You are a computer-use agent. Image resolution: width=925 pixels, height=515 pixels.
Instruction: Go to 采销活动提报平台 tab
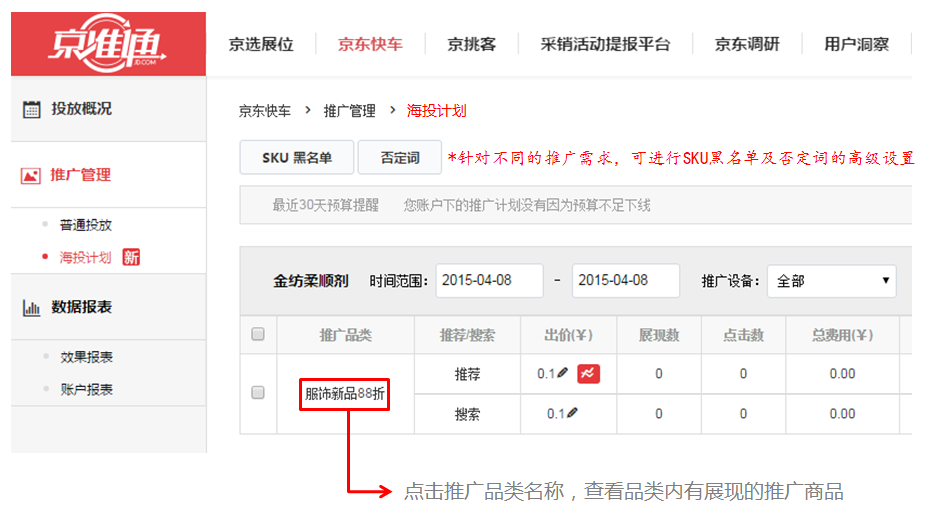[x=605, y=44]
